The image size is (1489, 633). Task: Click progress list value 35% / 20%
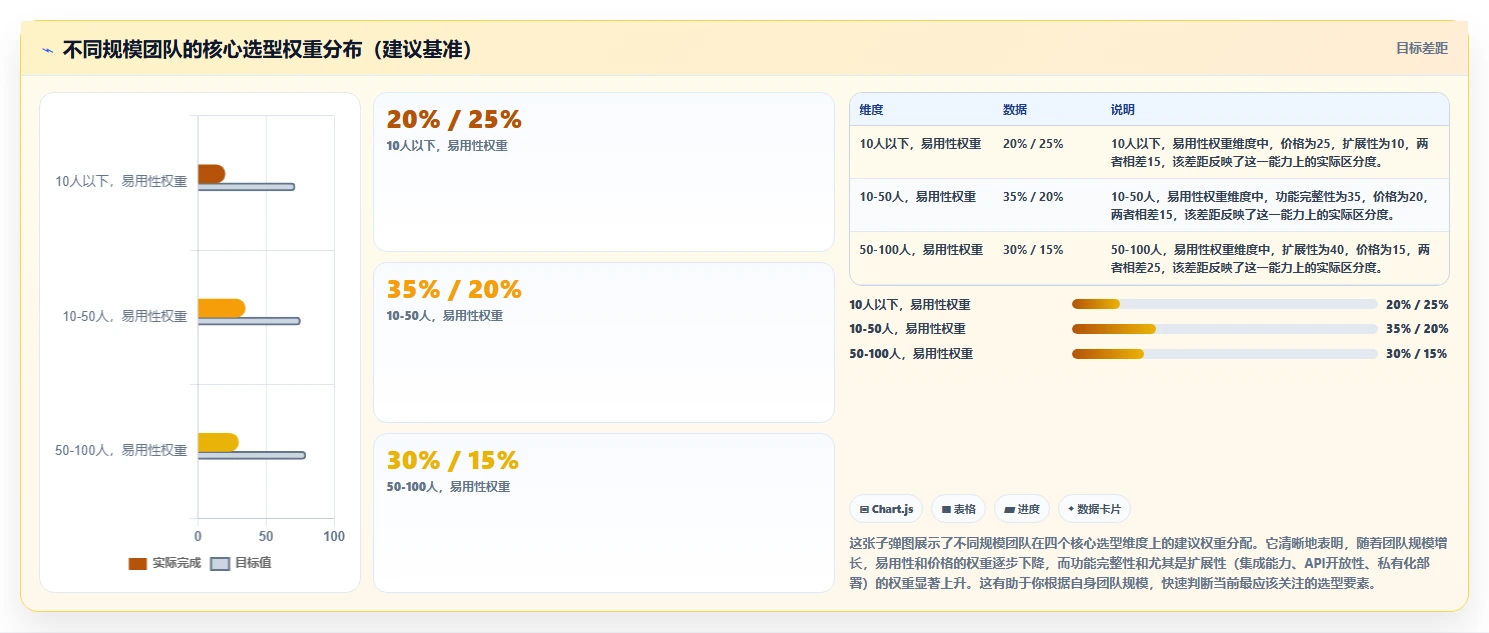click(x=1417, y=329)
